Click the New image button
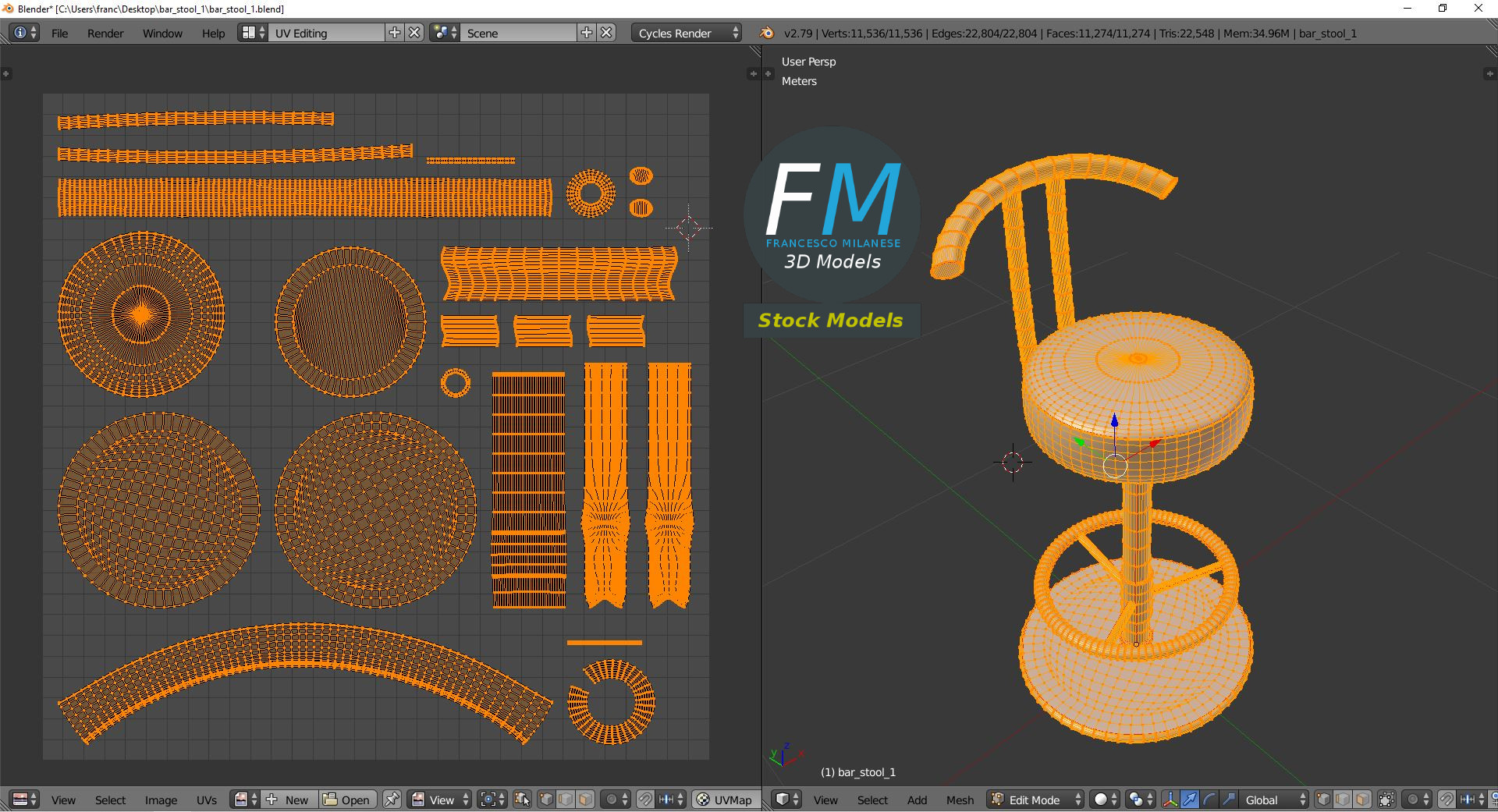Image resolution: width=1498 pixels, height=812 pixels. (x=288, y=800)
